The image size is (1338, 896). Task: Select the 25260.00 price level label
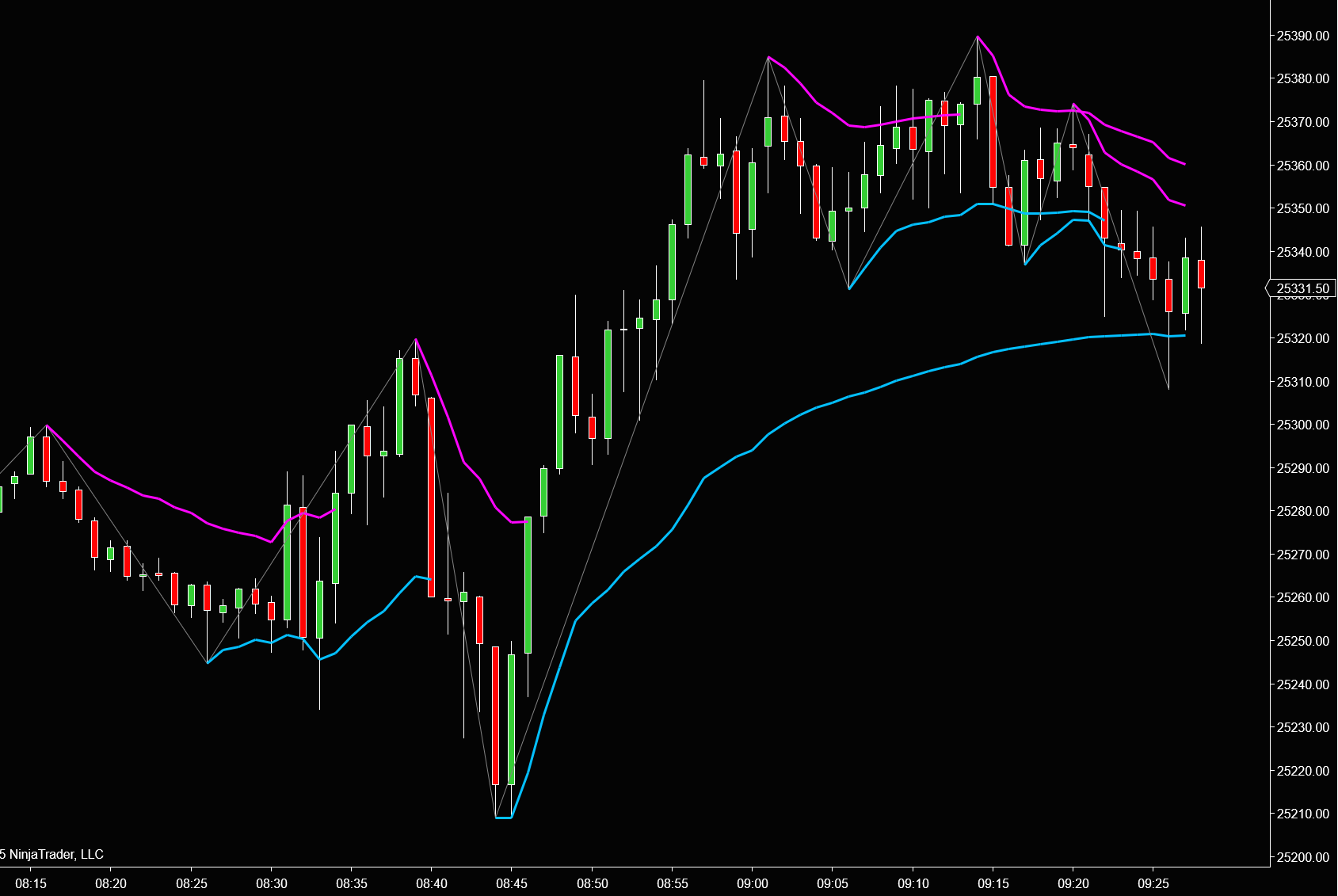pos(1303,597)
